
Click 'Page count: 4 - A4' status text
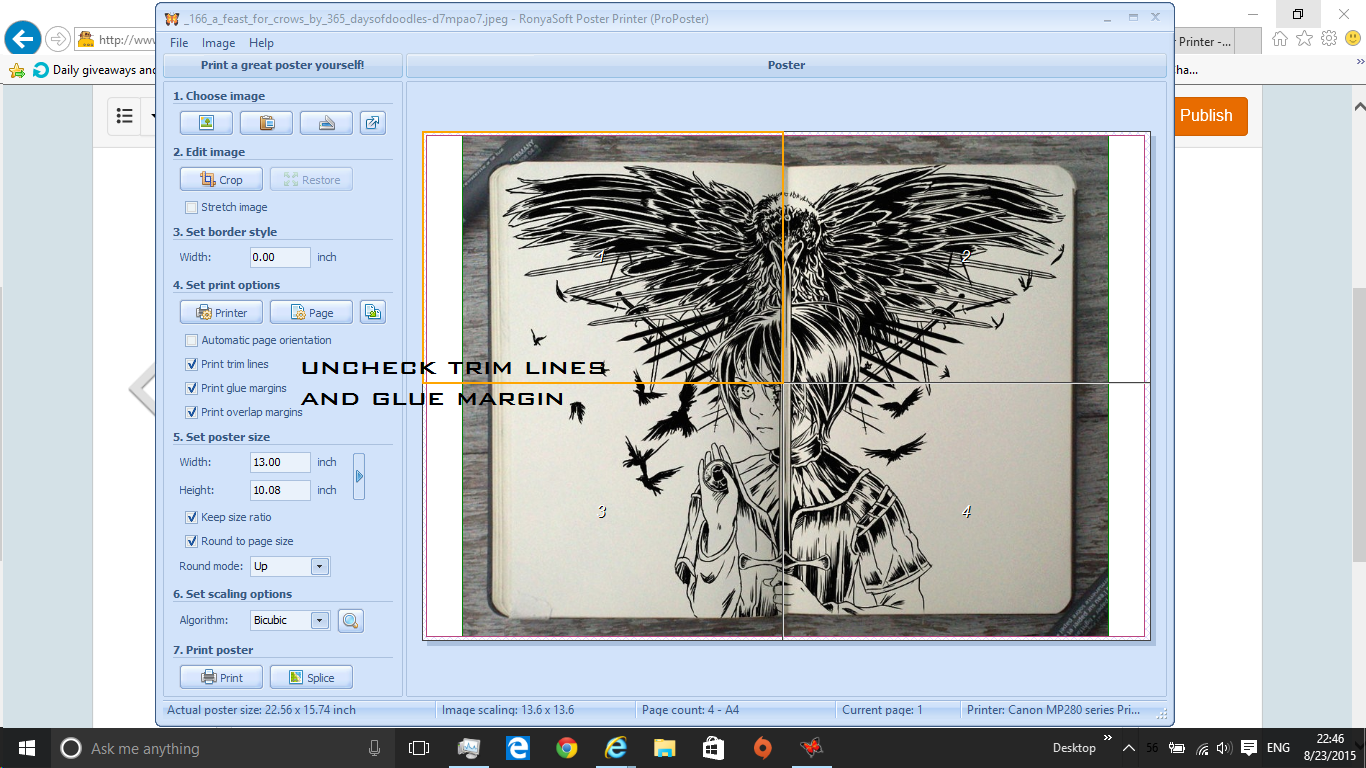point(690,710)
